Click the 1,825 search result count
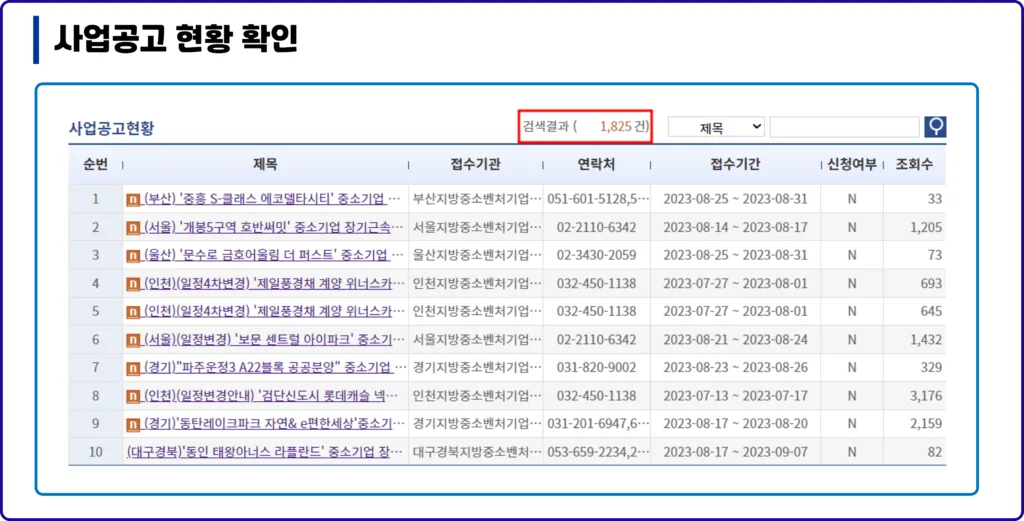 tap(615, 126)
